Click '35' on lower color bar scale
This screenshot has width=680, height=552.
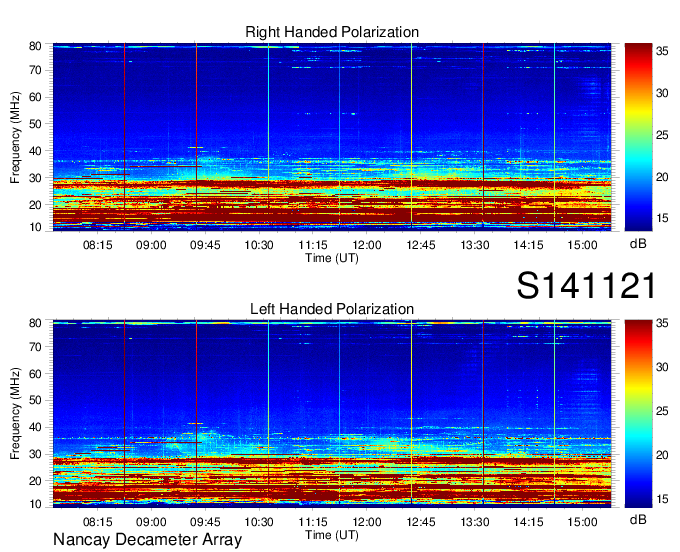pyautogui.click(x=662, y=323)
